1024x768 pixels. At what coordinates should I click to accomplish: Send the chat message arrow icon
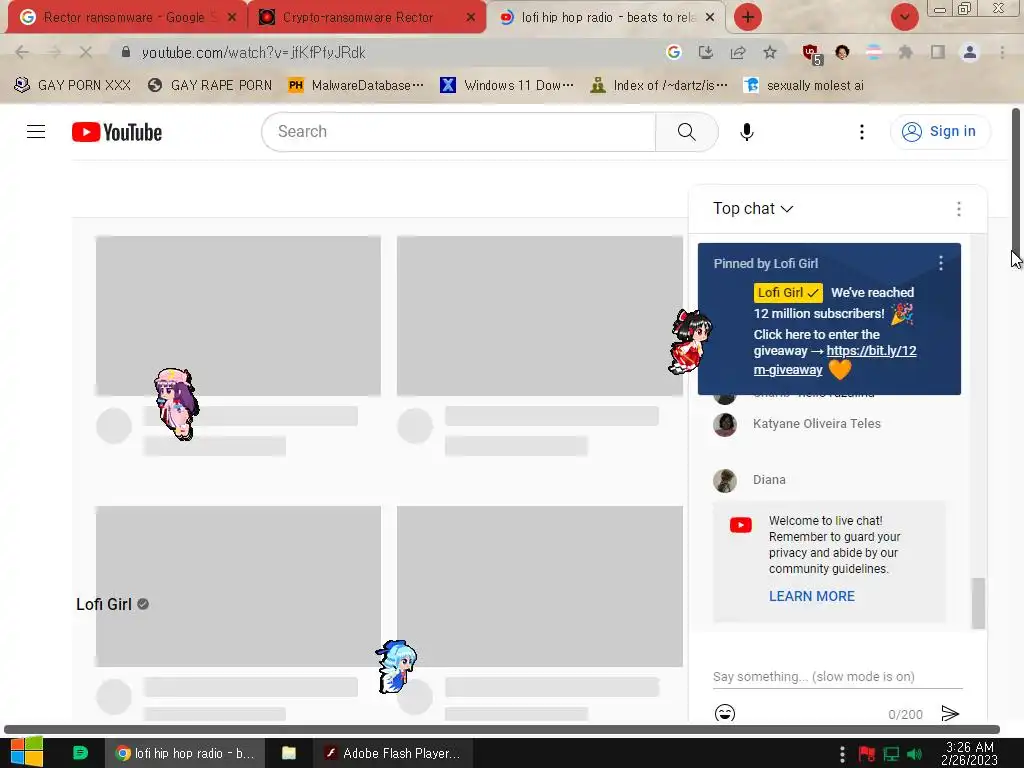(x=950, y=713)
